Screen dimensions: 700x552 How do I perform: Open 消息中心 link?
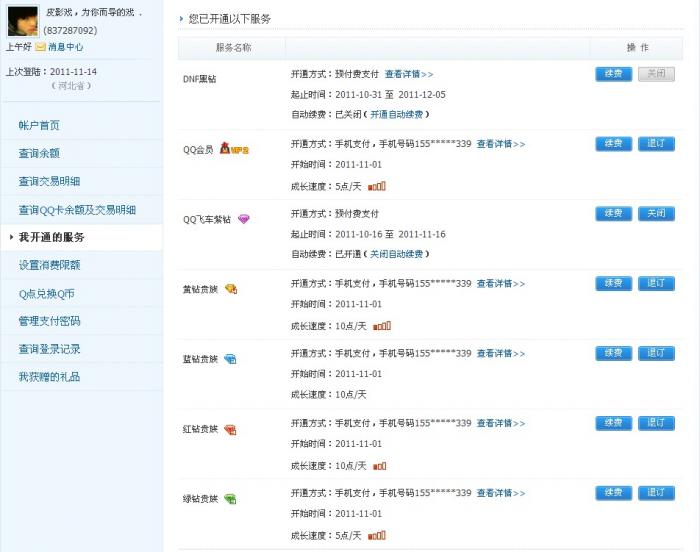[x=66, y=47]
